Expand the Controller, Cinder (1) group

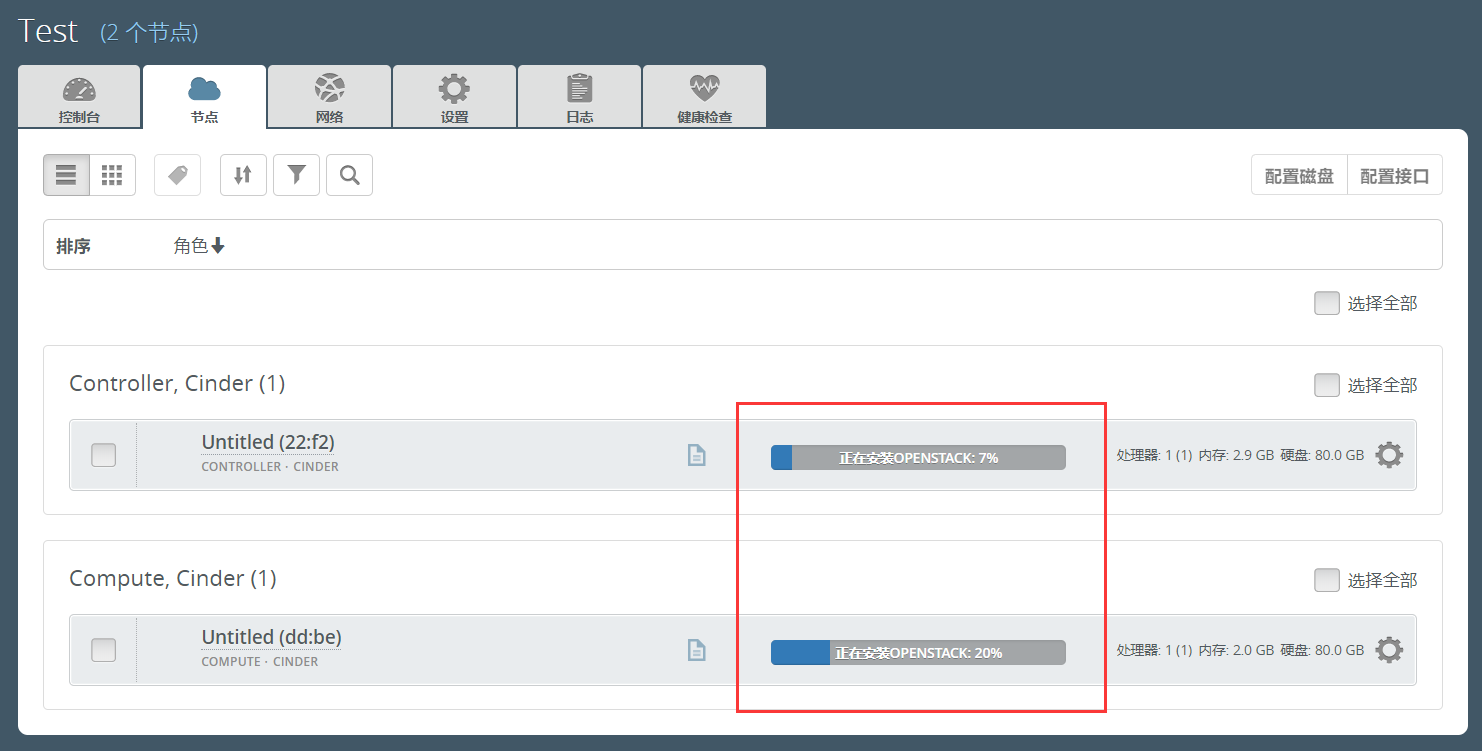coord(176,383)
